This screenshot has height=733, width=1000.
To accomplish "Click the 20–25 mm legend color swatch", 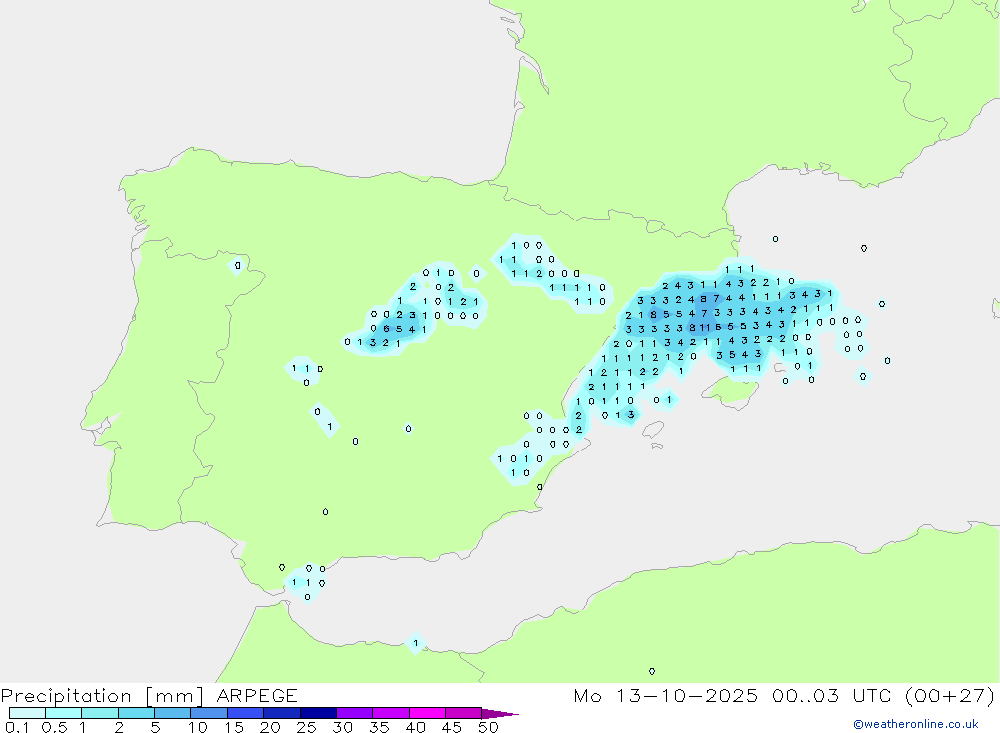I will (x=281, y=713).
